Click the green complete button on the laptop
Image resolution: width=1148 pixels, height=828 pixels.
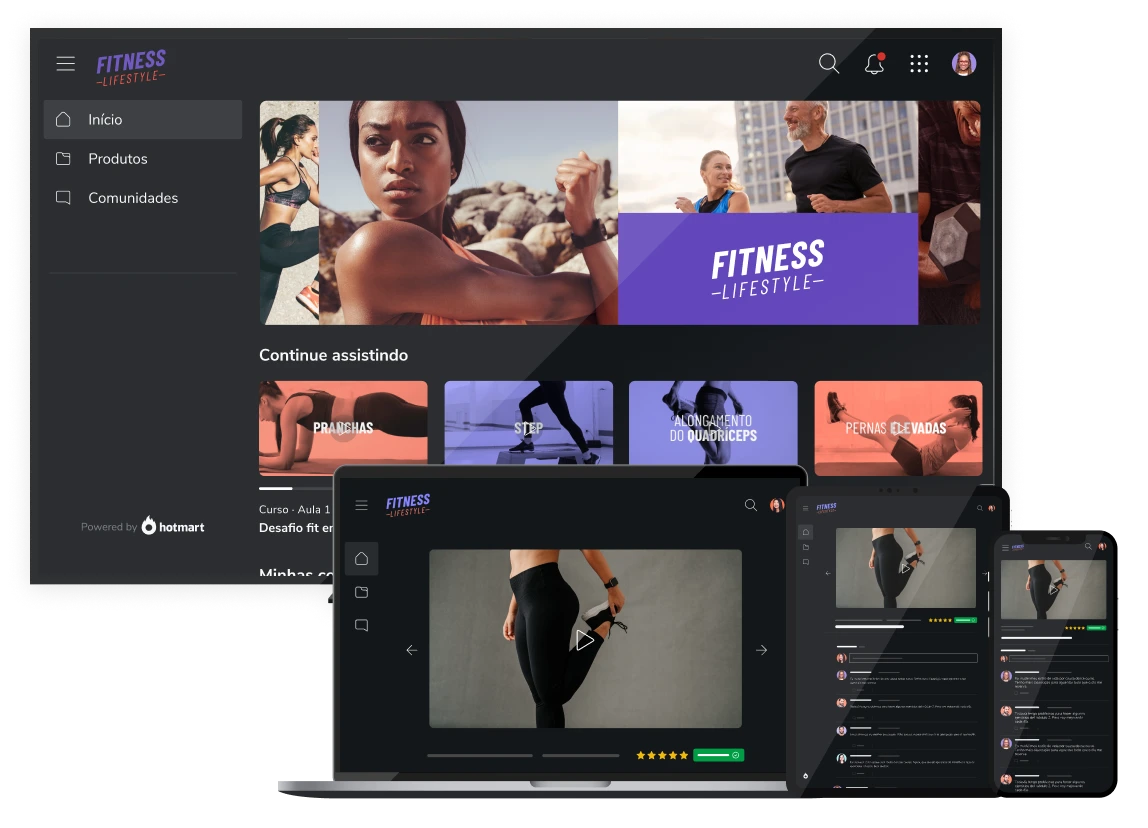click(x=718, y=756)
